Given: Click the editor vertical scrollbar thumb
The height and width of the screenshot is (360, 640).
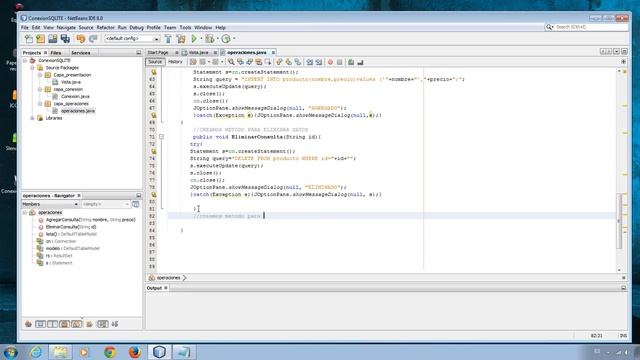Looking at the screenshot, I should tap(619, 220).
